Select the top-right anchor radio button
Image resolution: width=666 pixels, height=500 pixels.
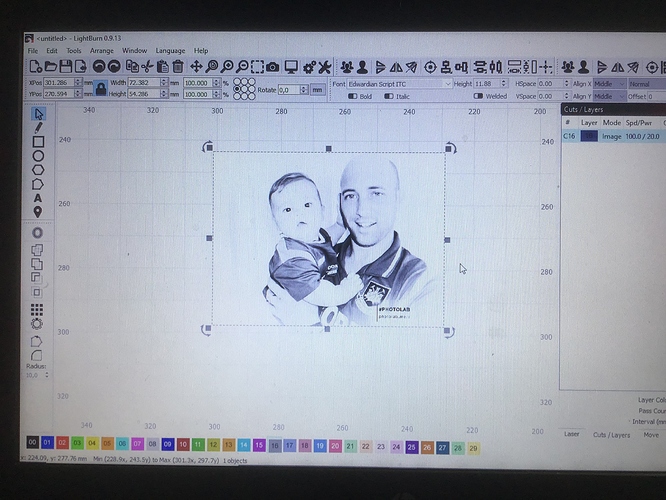point(251,82)
